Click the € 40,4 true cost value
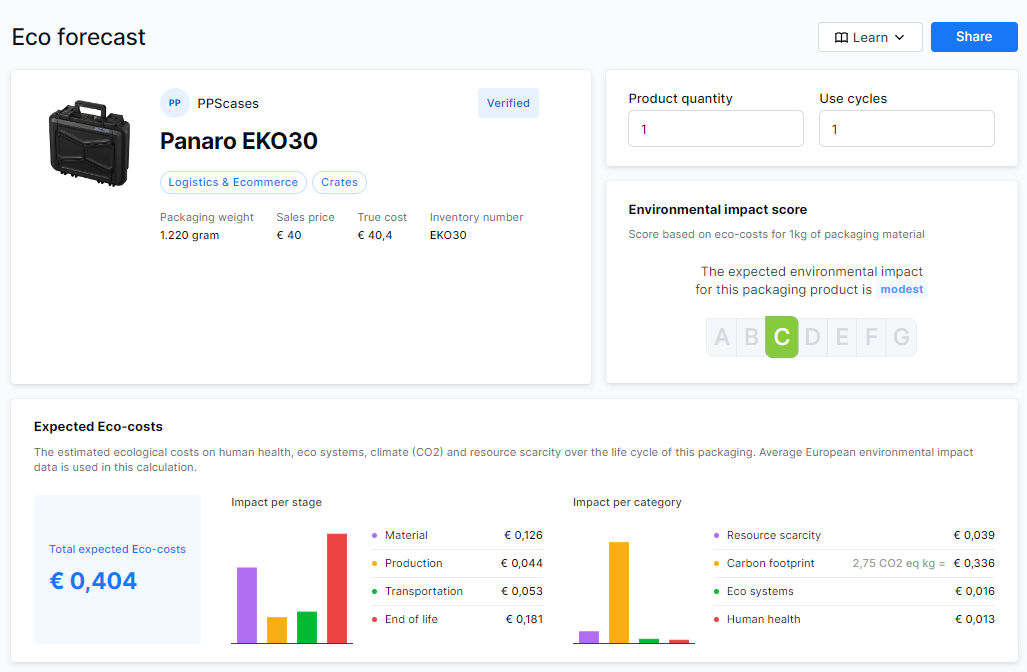The image size is (1027, 672). pyautogui.click(x=375, y=235)
